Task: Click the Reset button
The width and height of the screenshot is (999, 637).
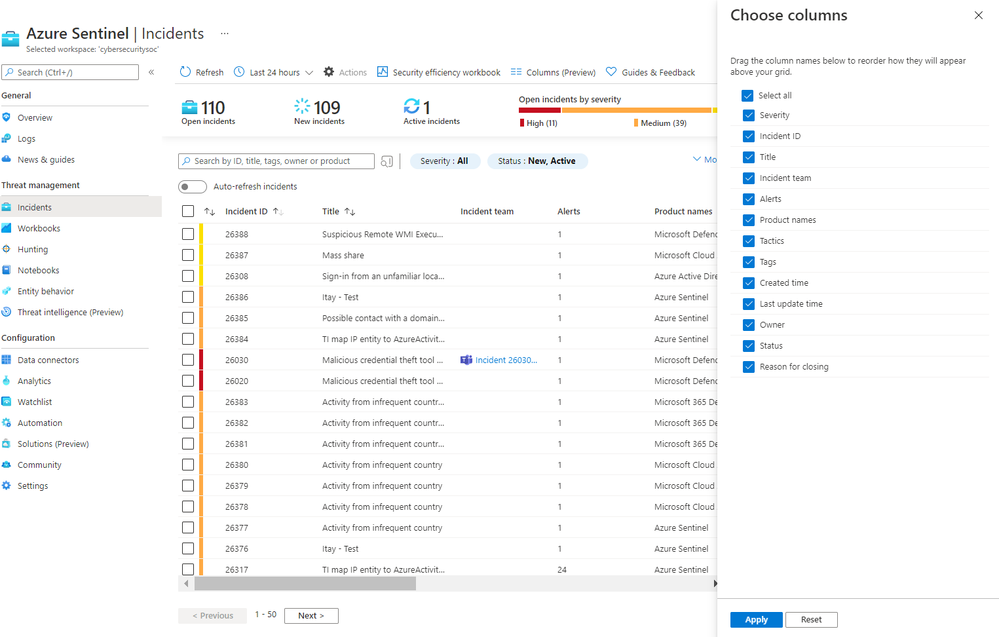Action: click(811, 620)
